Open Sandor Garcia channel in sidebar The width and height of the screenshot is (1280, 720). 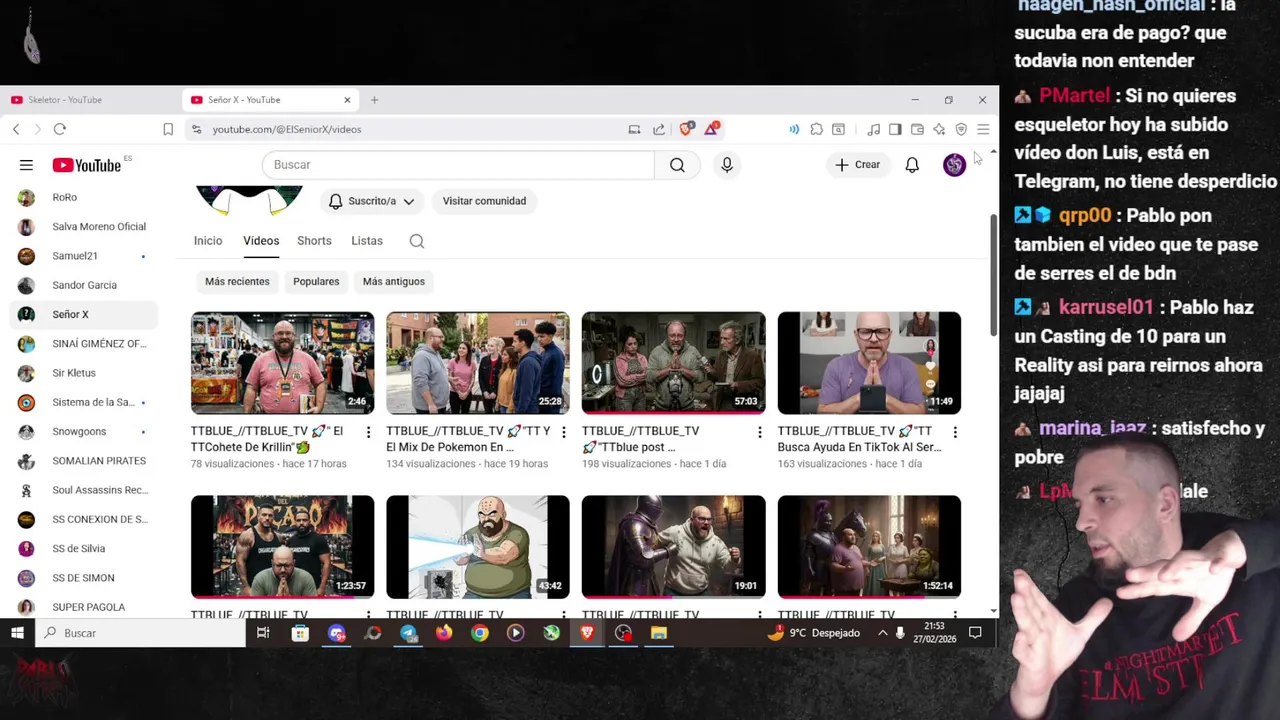pos(84,285)
